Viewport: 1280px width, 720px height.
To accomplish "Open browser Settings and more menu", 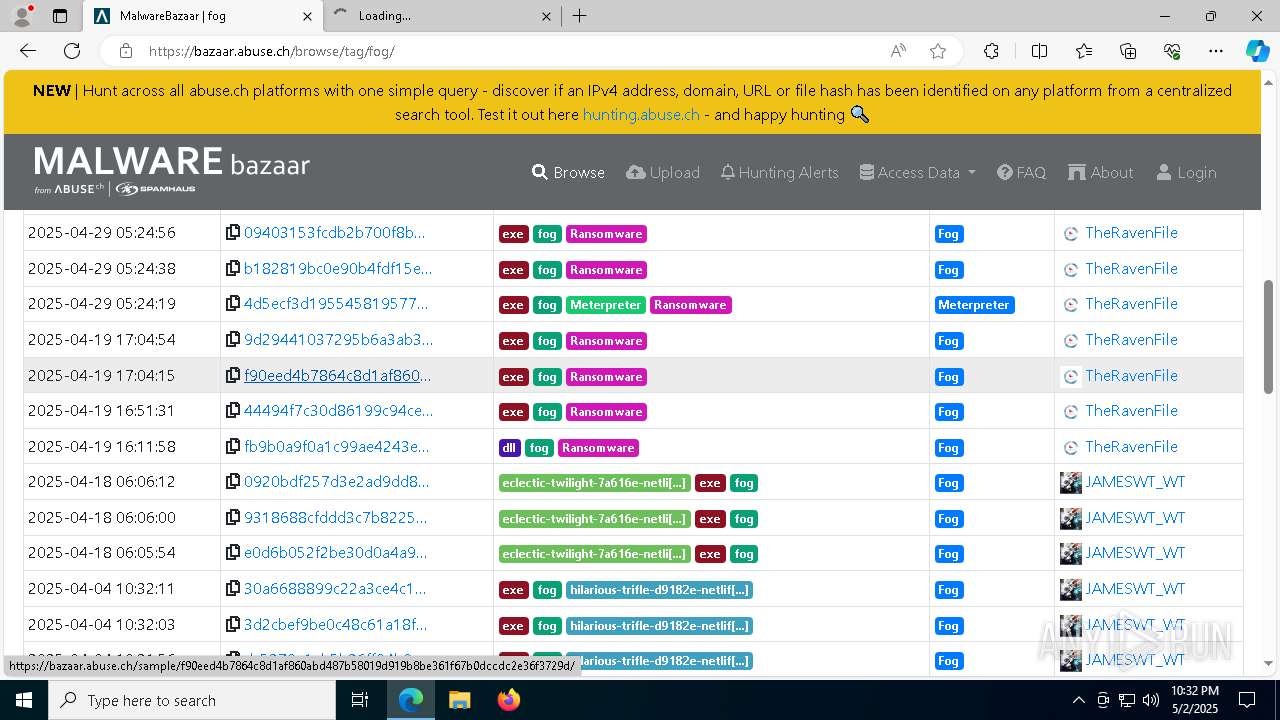I will point(1216,51).
